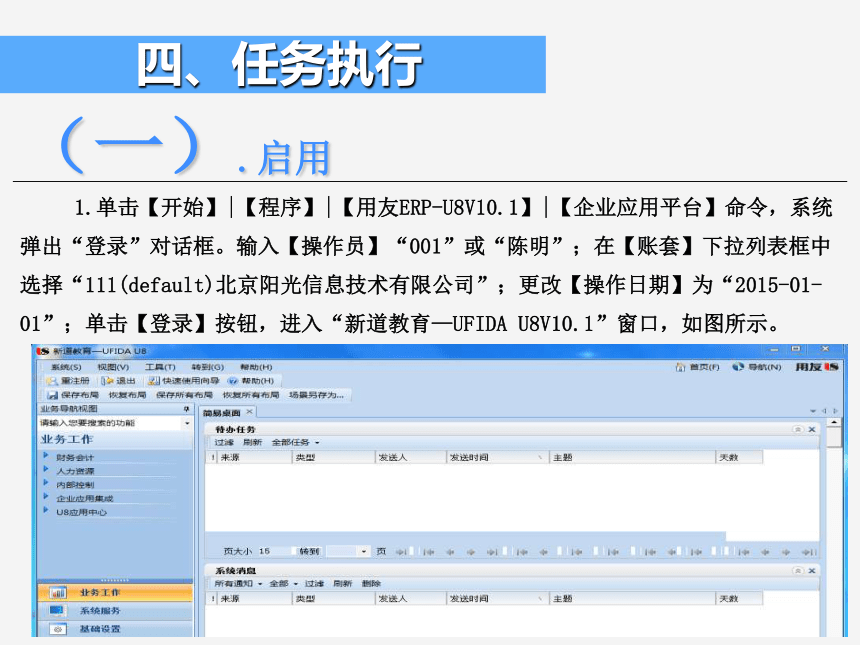
Task: Expand the 财务会计 tree node arrow
Action: tap(46, 456)
